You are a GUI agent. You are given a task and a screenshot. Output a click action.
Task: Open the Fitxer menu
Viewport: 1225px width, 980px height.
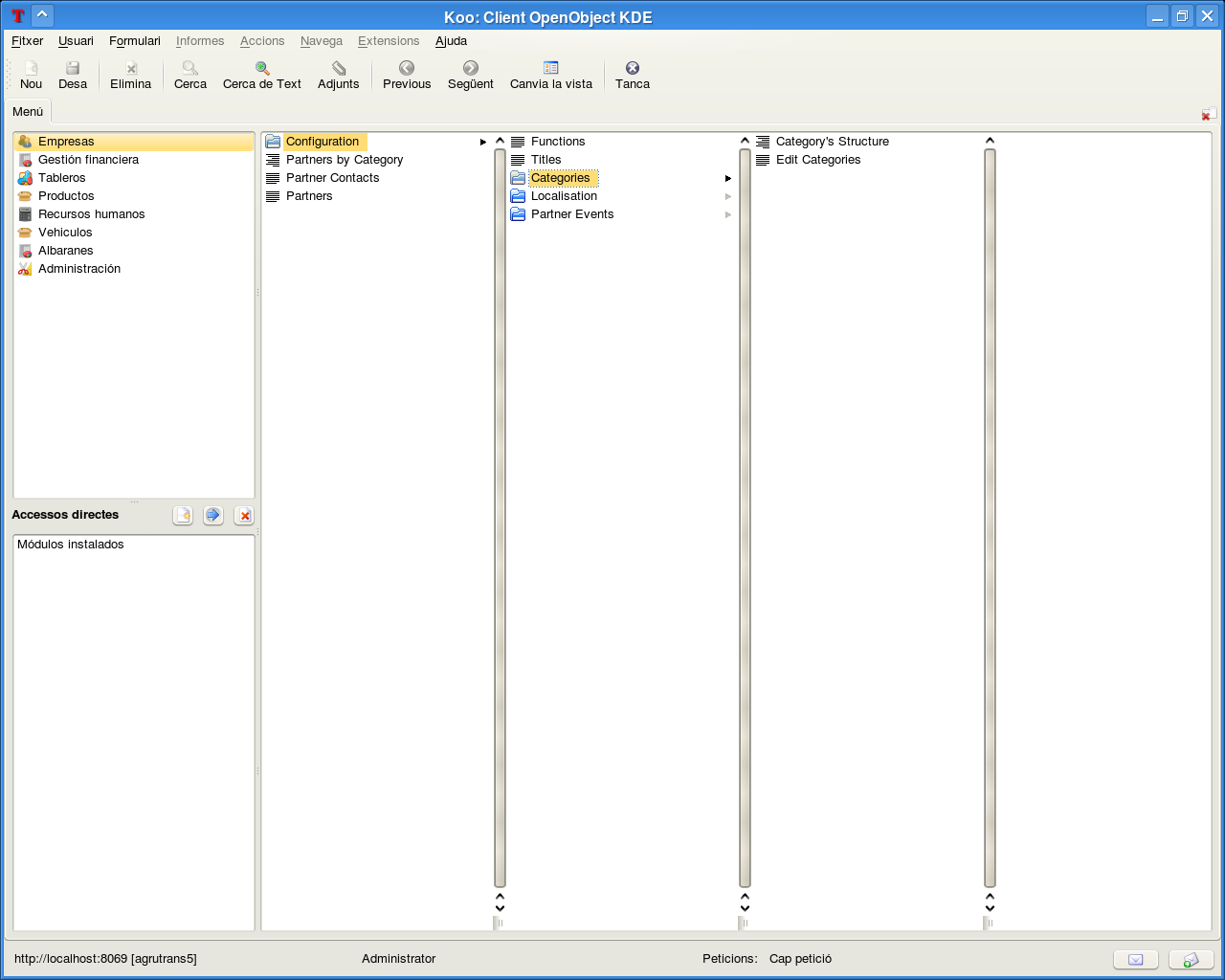[27, 41]
